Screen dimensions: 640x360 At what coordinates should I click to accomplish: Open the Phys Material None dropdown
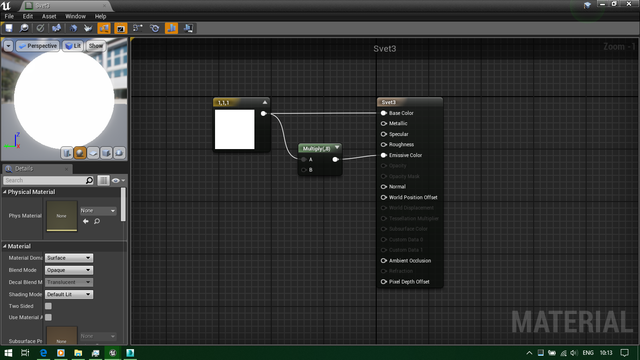coord(98,211)
